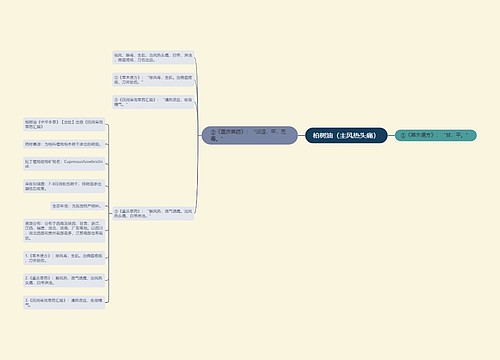
Task: Click leaf 3.《民间常用草药汇编》 at the bottom
Action: point(64,303)
